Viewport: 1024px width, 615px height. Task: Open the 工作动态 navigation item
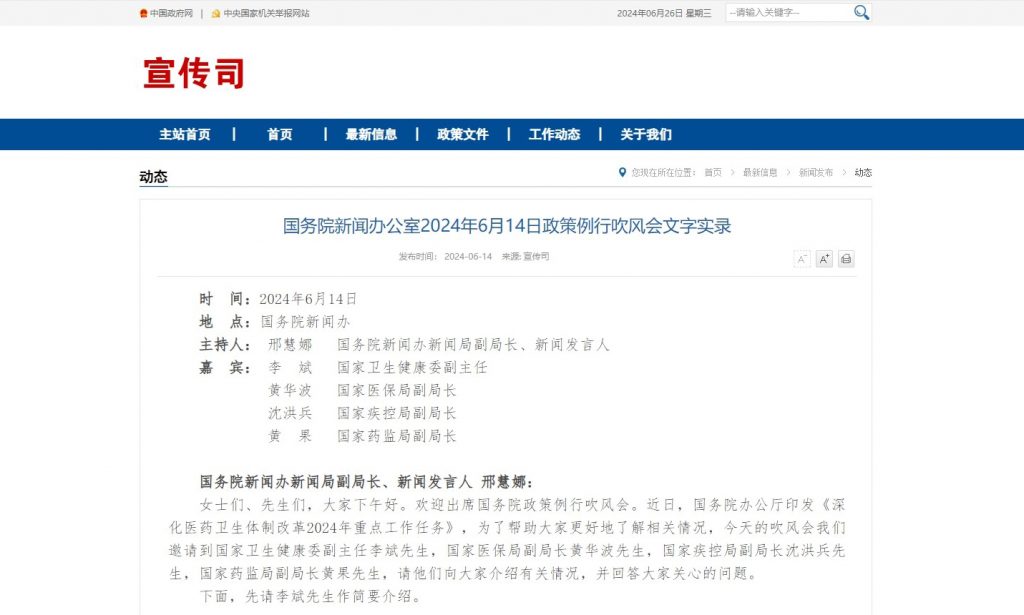554,135
